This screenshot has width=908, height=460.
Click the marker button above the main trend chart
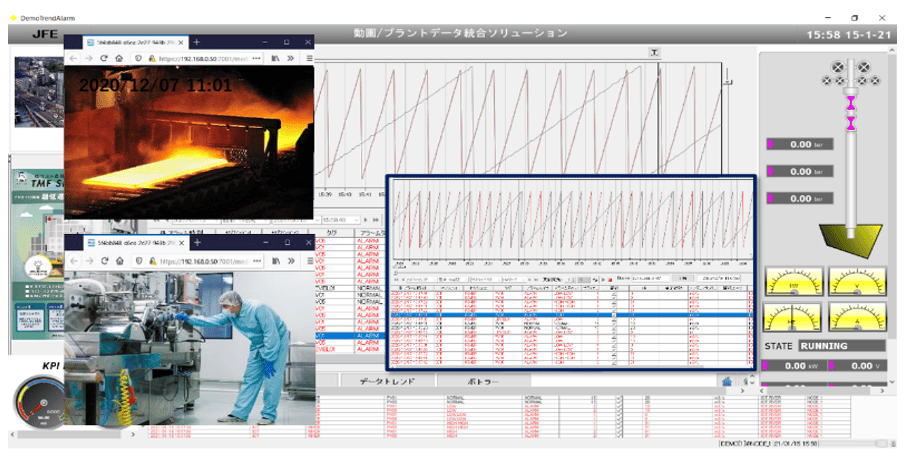click(x=654, y=53)
